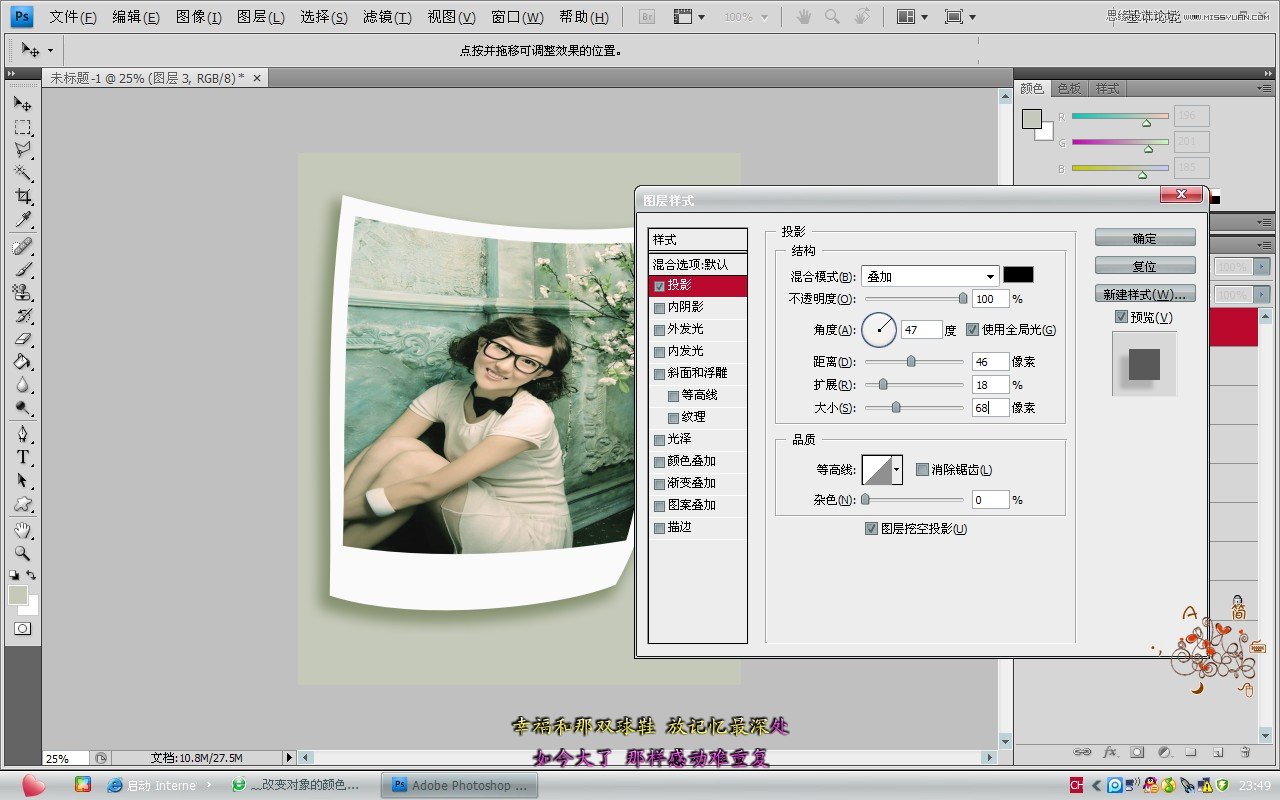Open the Move tool preset picker
This screenshot has height=800, width=1280.
coord(50,50)
